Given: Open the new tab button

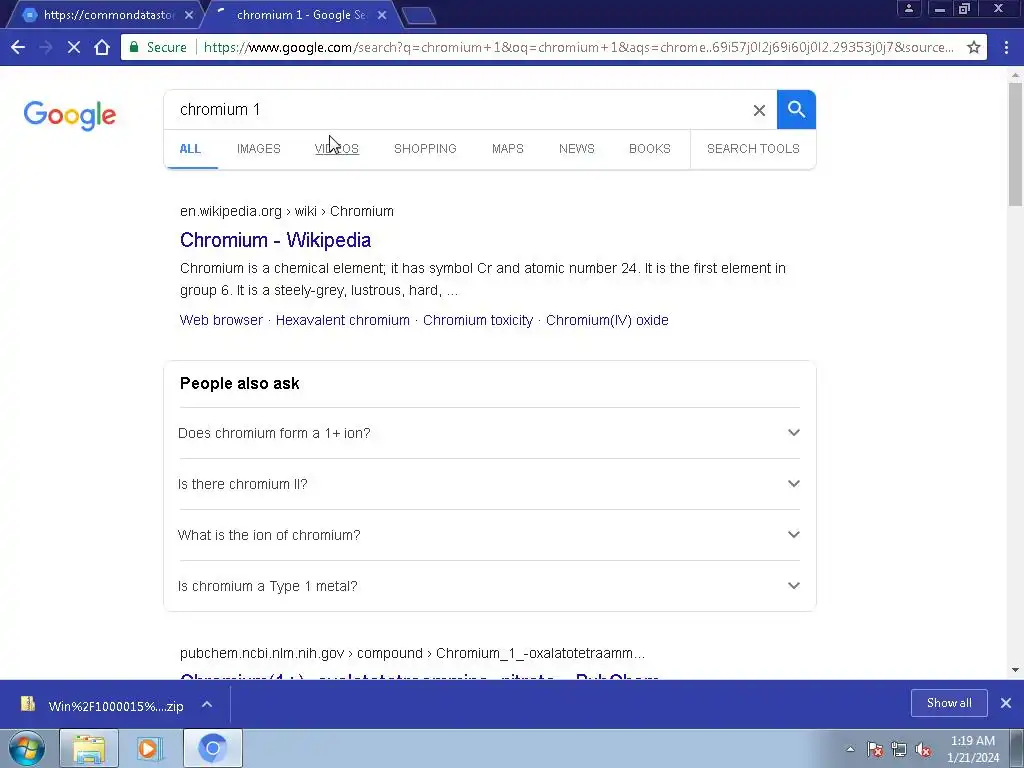Looking at the screenshot, I should point(419,16).
